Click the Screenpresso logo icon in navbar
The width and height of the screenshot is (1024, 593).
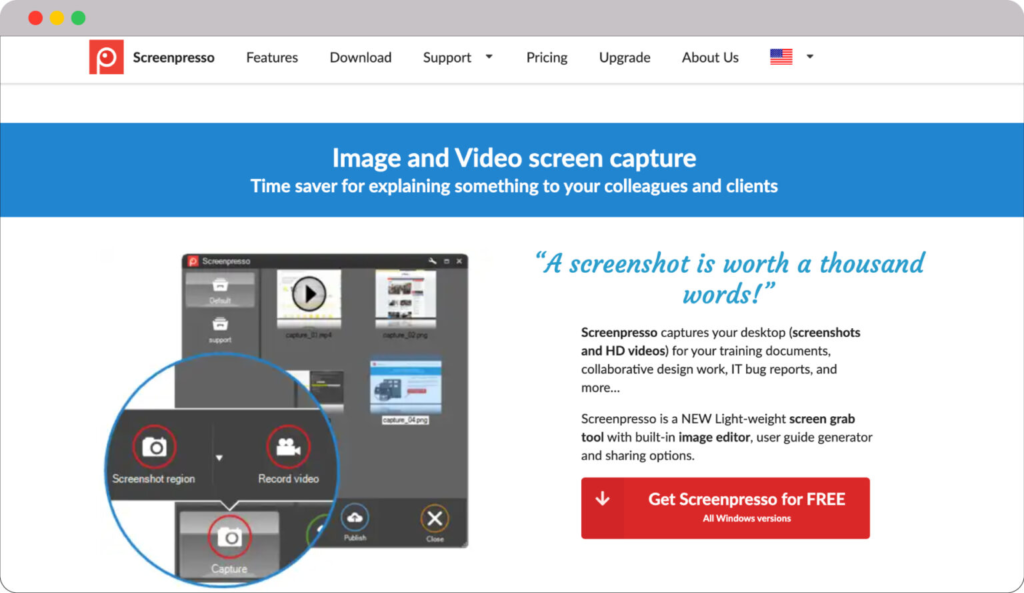point(106,57)
